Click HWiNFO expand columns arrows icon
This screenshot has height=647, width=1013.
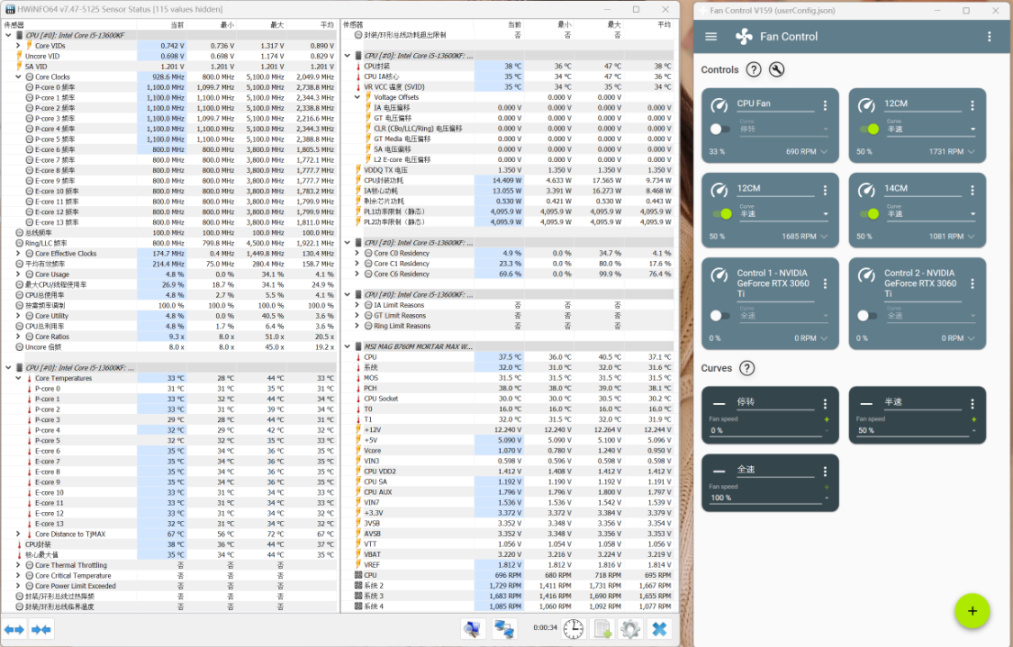point(14,629)
